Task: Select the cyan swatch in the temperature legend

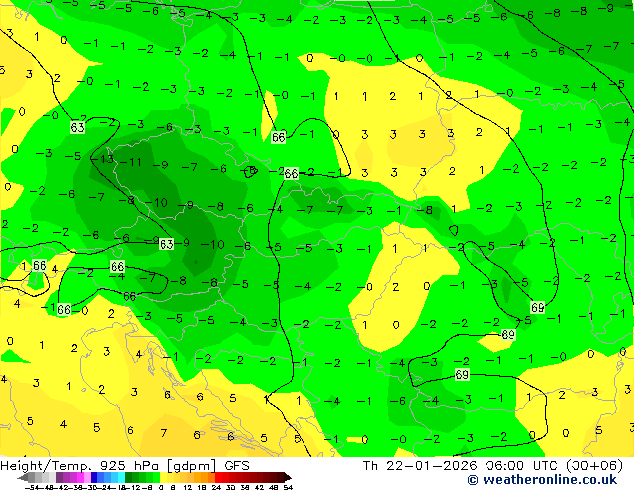Action: tap(121, 477)
